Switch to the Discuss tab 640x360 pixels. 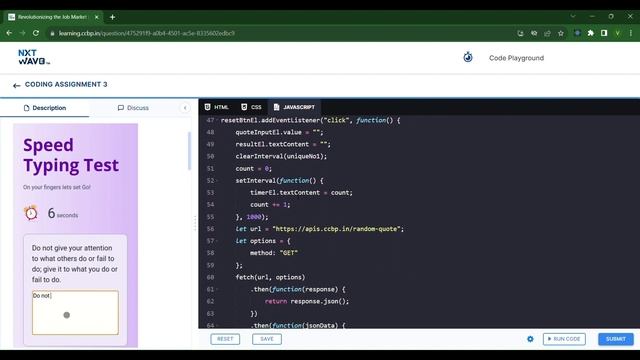pyautogui.click(x=133, y=108)
